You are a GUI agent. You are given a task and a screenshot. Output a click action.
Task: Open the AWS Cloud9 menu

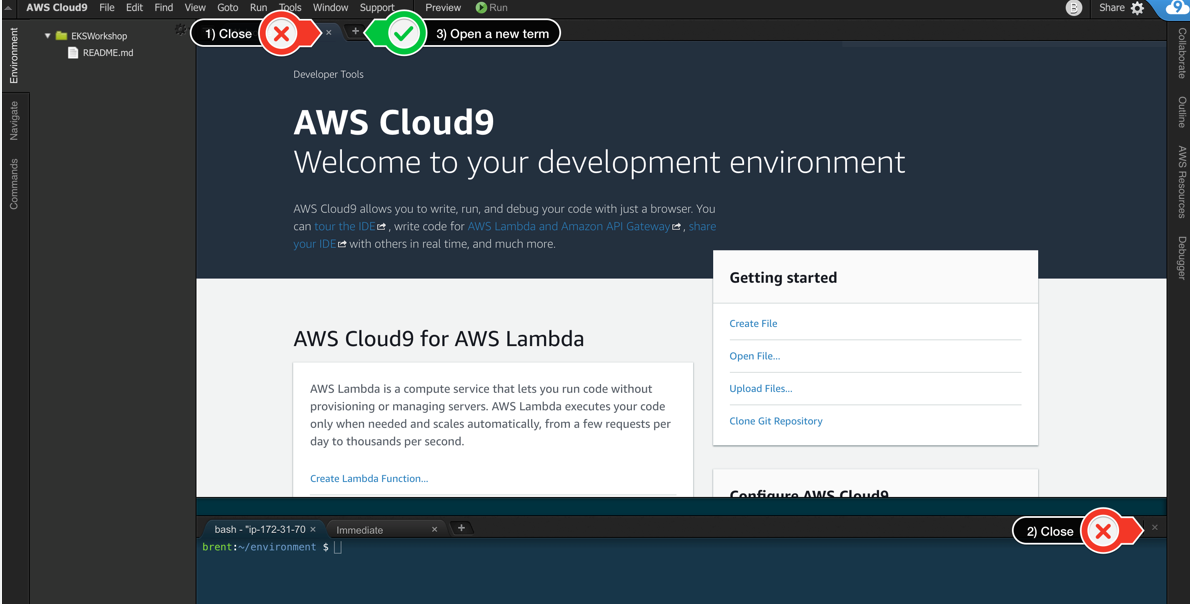(x=57, y=8)
